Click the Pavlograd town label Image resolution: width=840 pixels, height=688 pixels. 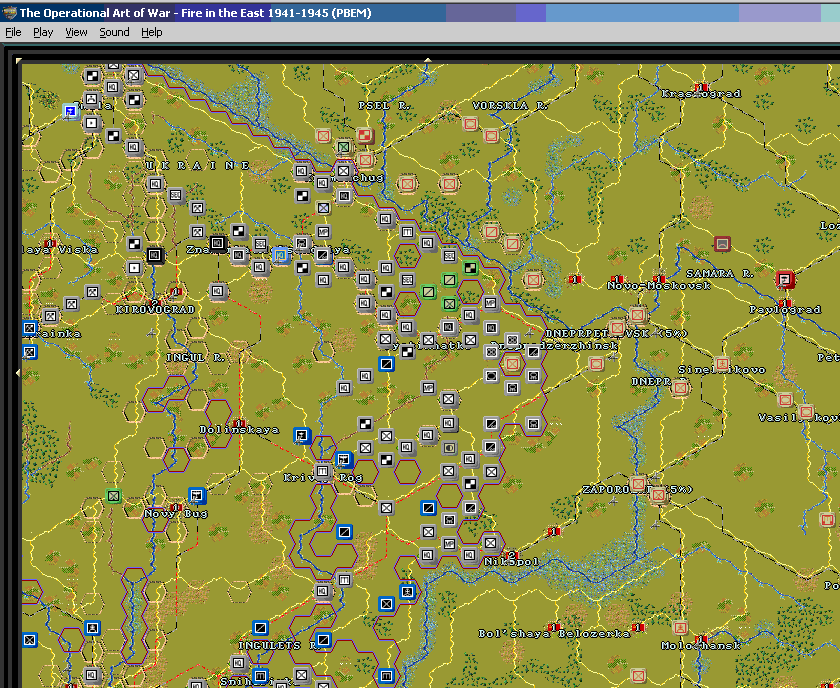tap(785, 309)
